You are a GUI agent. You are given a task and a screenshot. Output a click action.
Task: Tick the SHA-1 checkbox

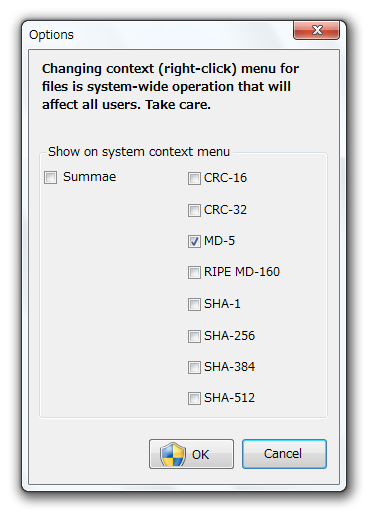click(x=194, y=304)
